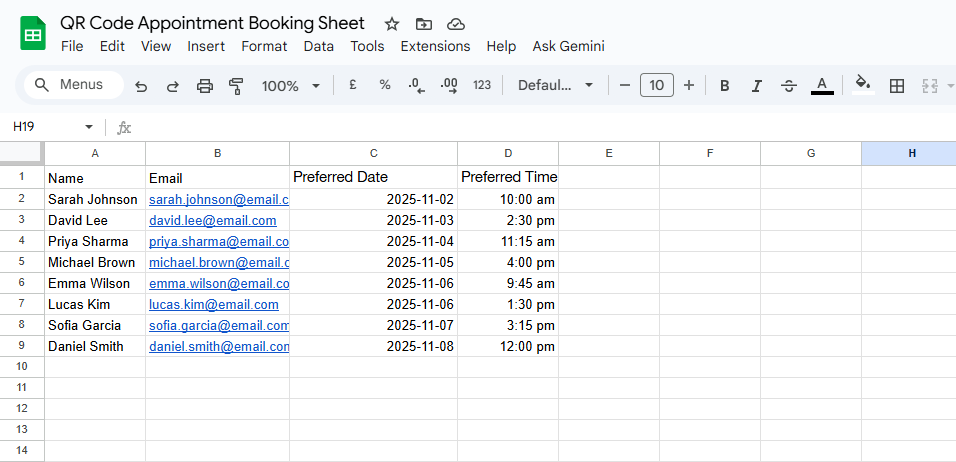The image size is (956, 462).
Task: Activate the paint format tool
Action: pyautogui.click(x=236, y=86)
